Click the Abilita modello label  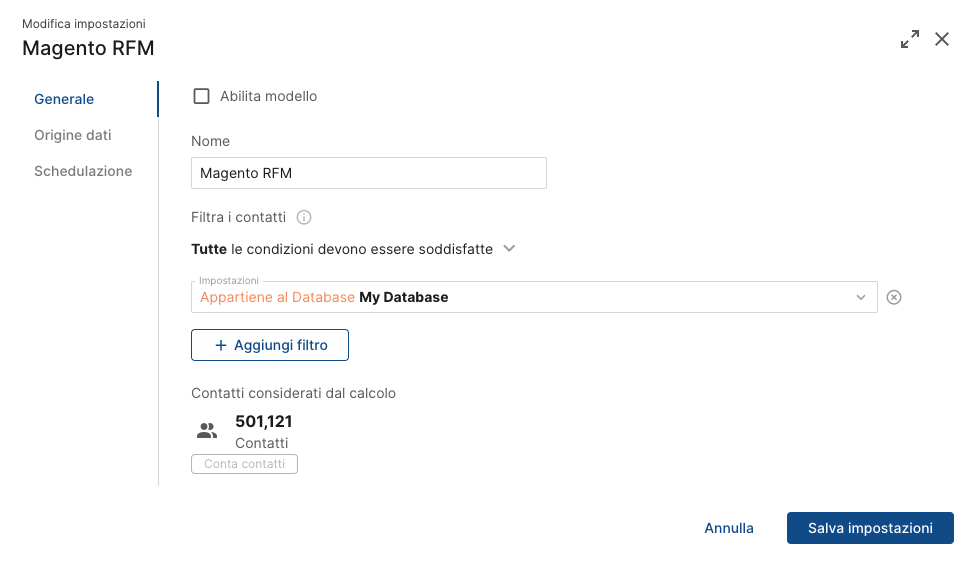[x=268, y=96]
